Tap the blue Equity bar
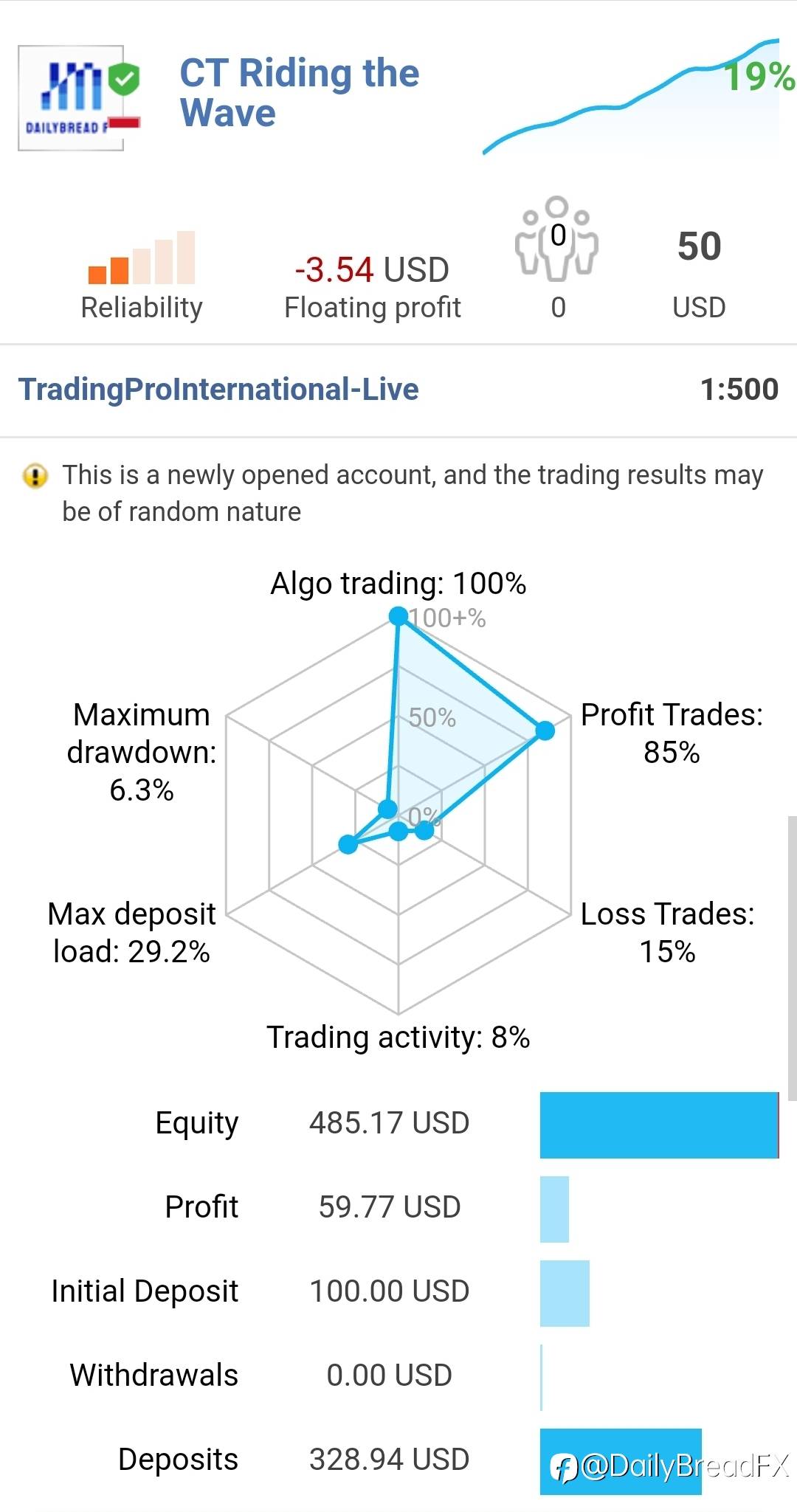The height and width of the screenshot is (1512, 797). pos(660,1125)
